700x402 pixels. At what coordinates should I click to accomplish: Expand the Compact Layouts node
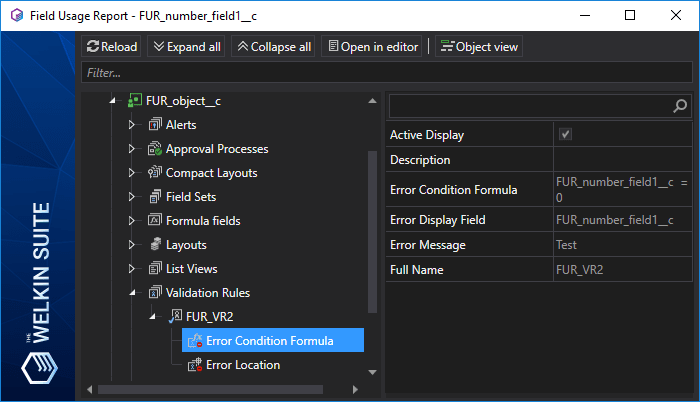click(x=131, y=173)
